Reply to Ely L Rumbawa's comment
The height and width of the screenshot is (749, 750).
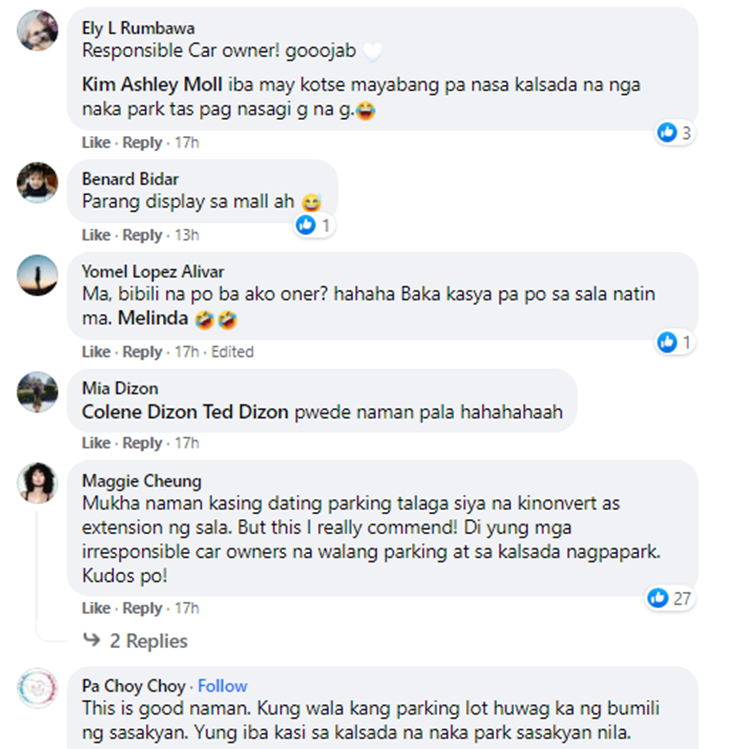point(142,143)
